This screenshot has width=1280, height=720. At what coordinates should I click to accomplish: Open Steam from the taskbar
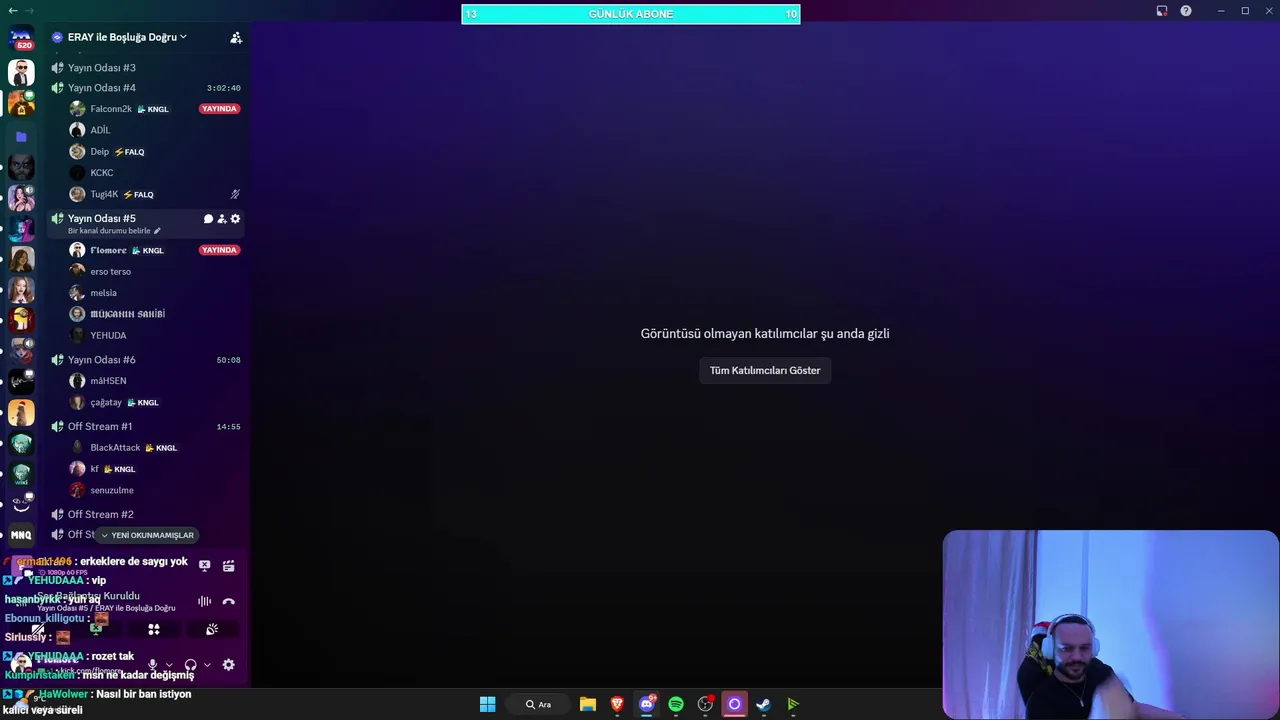(763, 704)
